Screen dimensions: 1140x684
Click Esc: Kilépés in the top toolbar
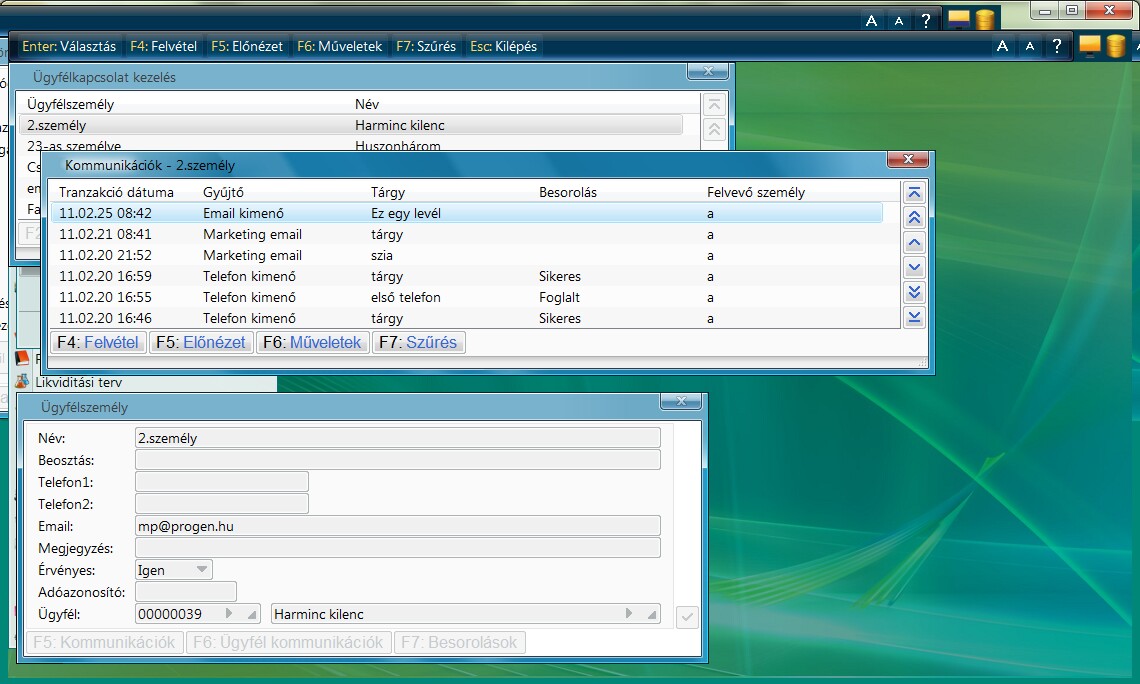(x=503, y=46)
